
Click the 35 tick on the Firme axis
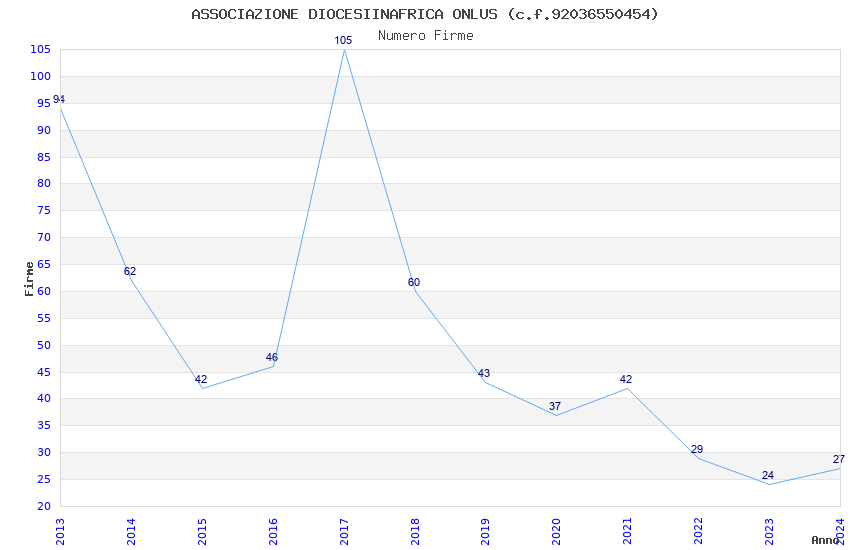[x=44, y=425]
